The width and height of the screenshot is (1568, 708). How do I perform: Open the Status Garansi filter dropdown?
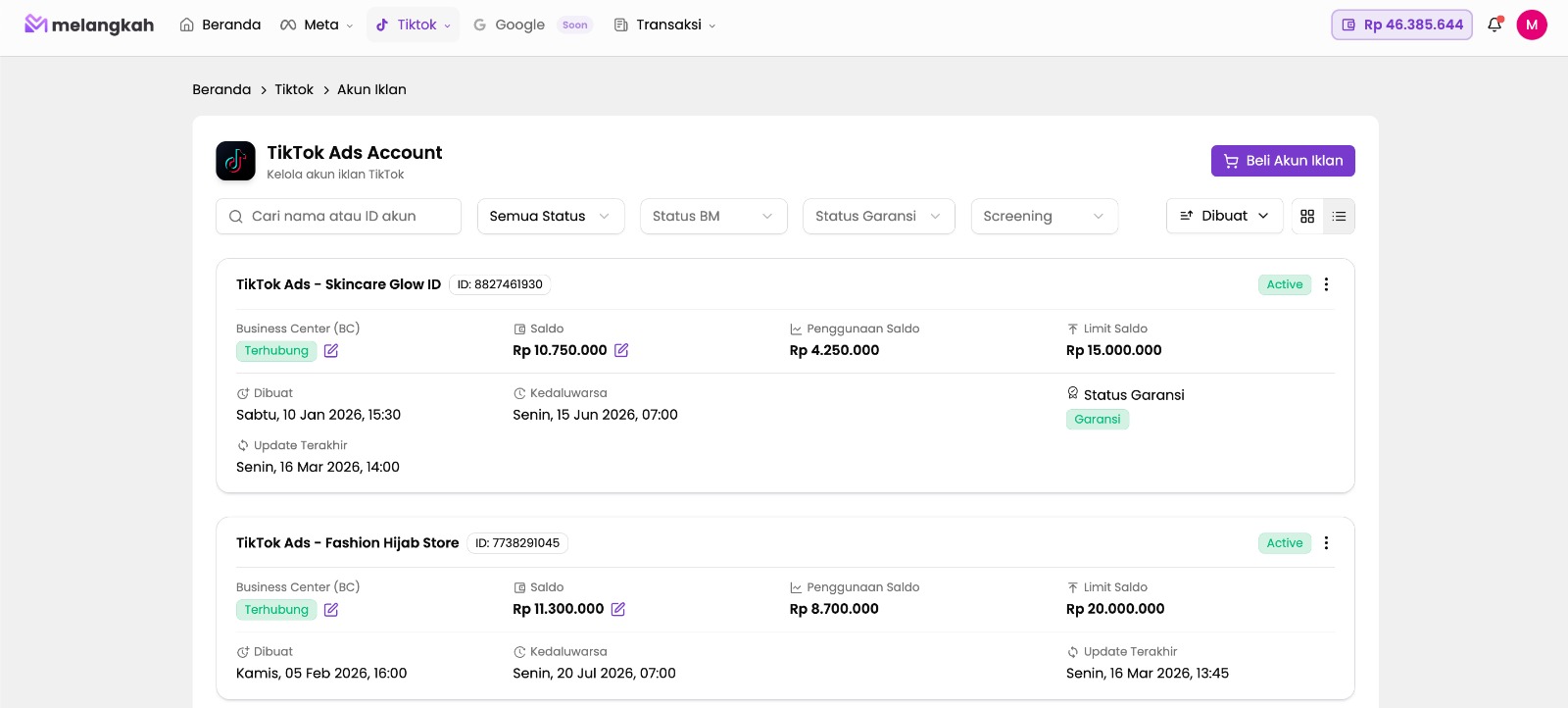point(879,216)
